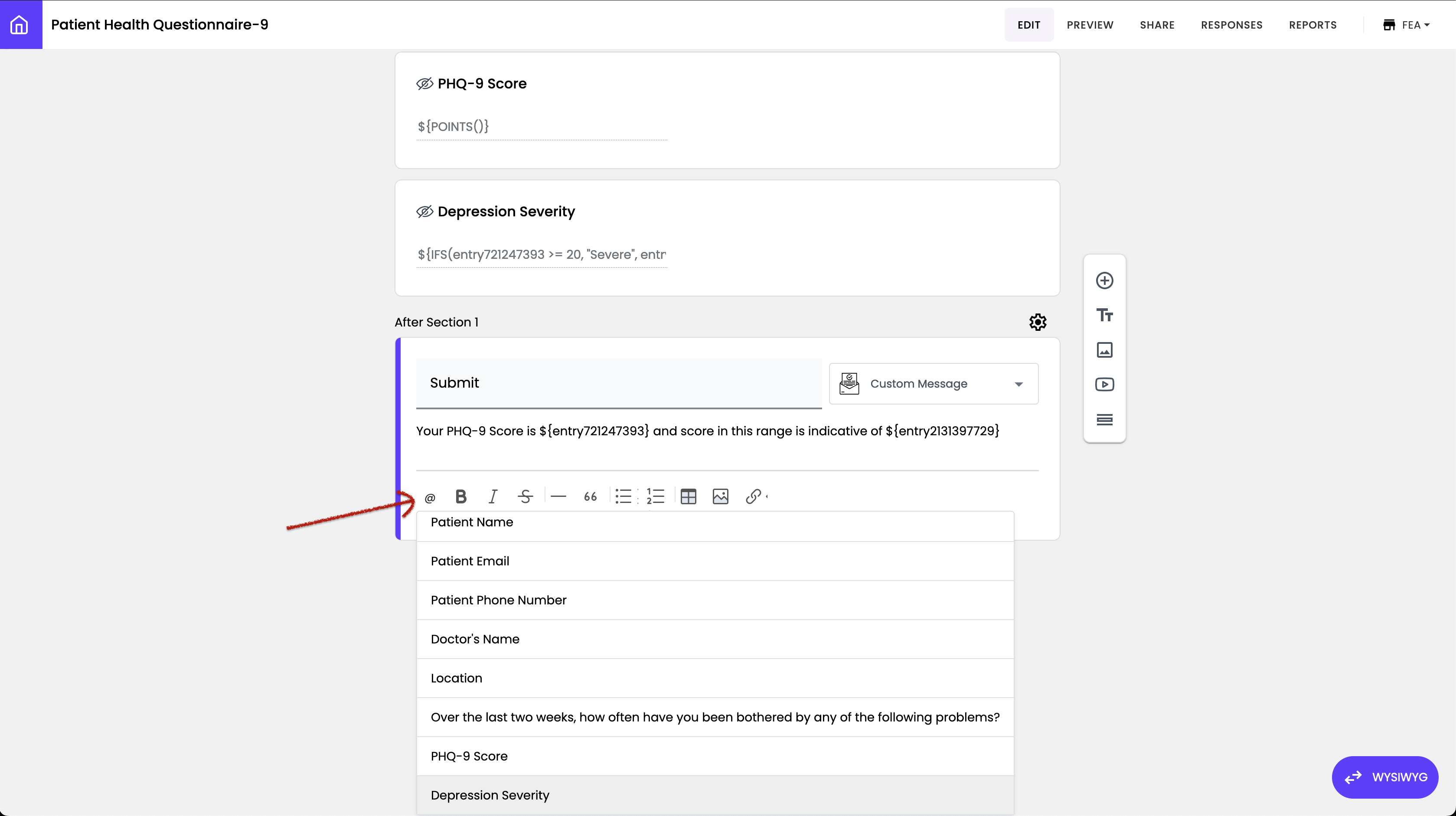Toggle strikethrough text formatting
The height and width of the screenshot is (816, 1456).
(x=525, y=496)
